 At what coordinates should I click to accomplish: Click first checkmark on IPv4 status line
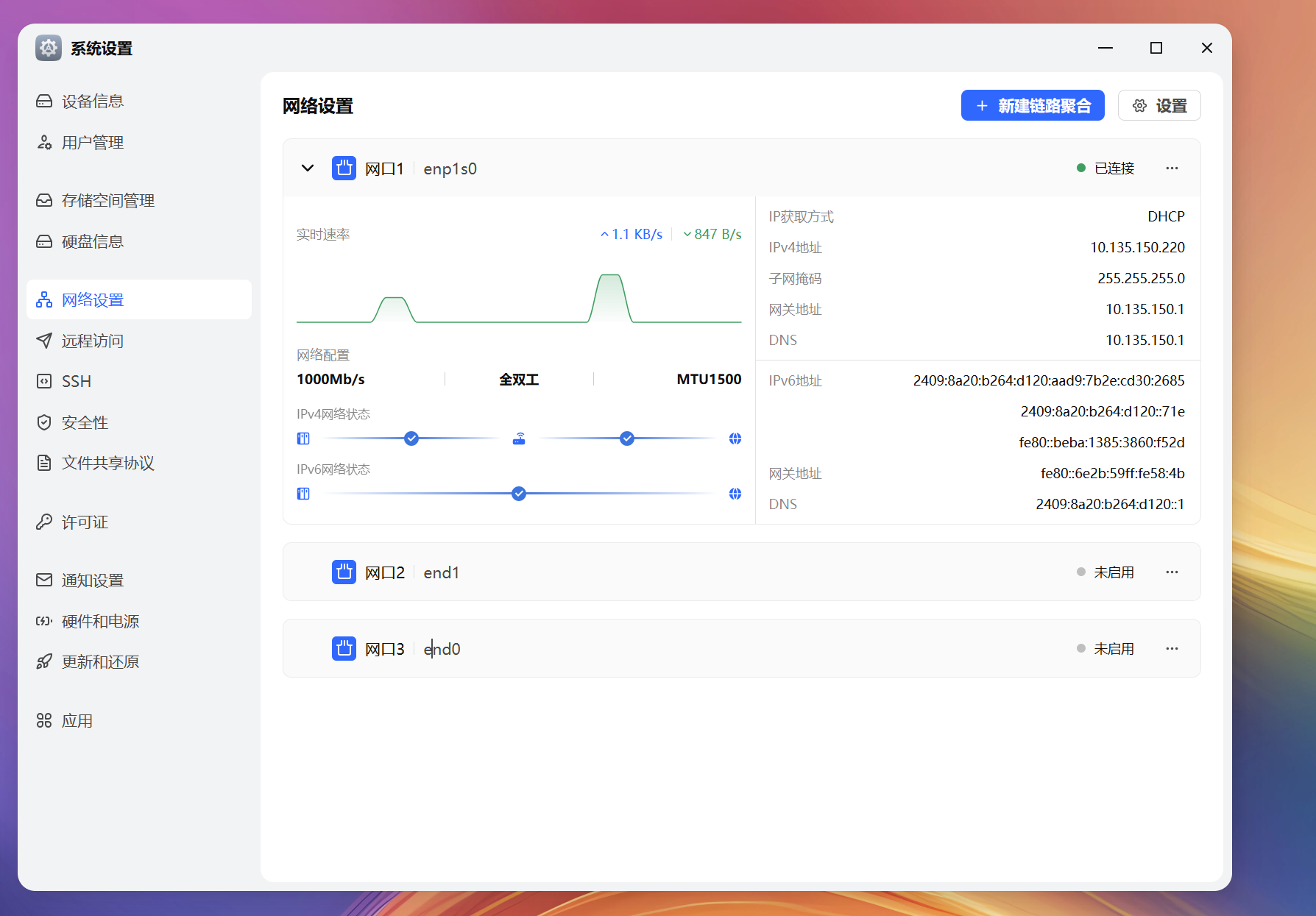coord(411,439)
